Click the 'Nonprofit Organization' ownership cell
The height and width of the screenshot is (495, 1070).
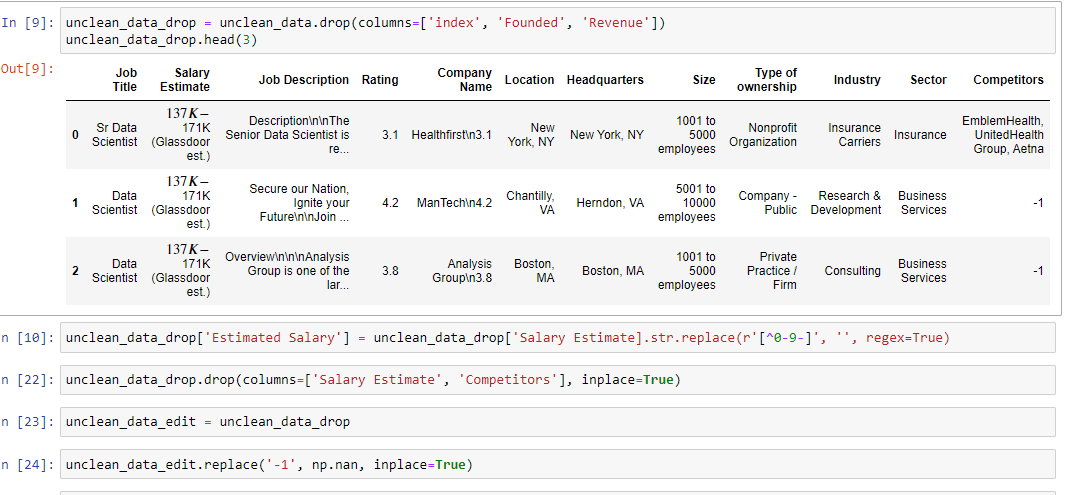(763, 135)
